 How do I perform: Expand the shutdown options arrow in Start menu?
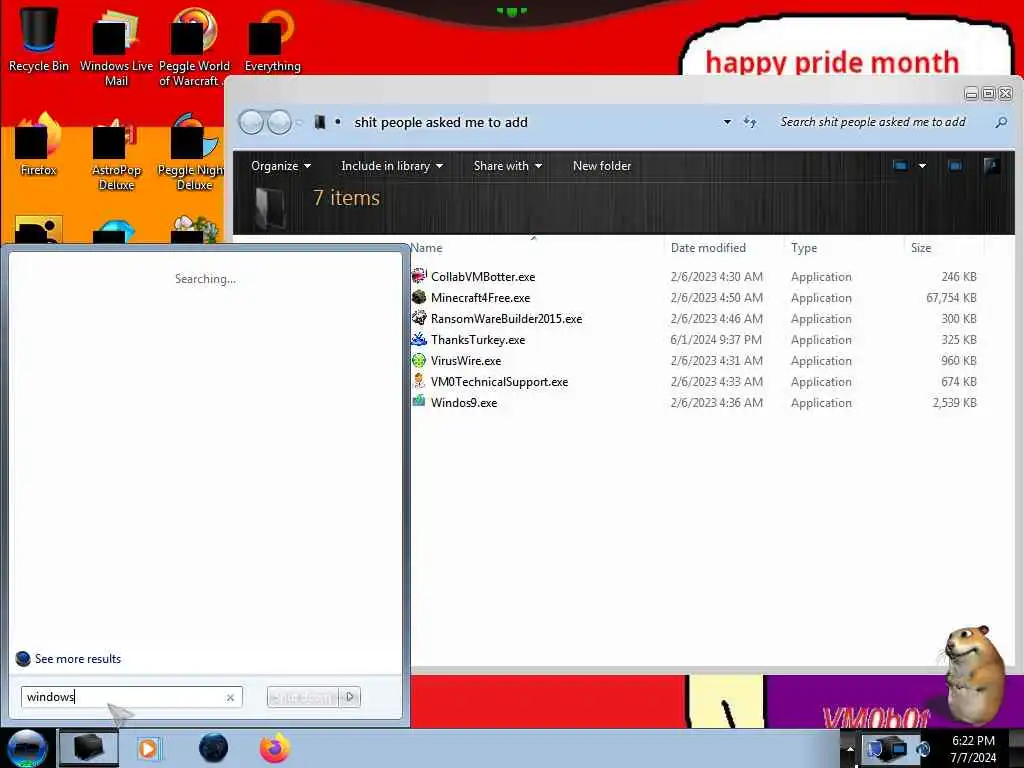pyautogui.click(x=350, y=697)
